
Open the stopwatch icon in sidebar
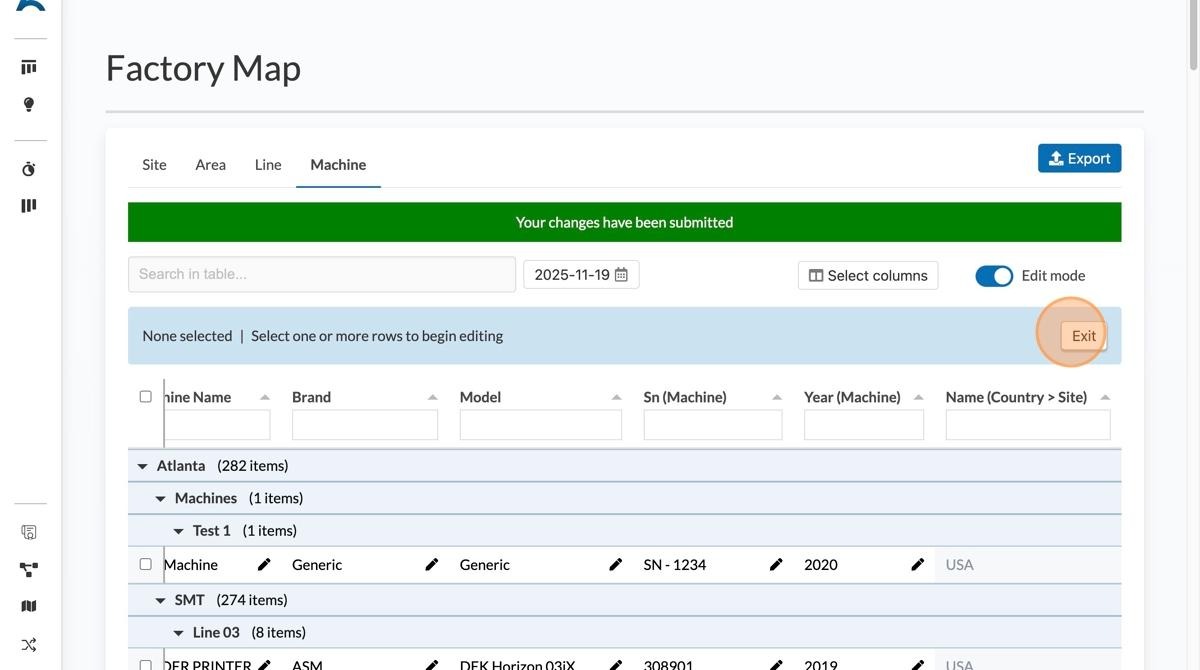click(x=29, y=169)
